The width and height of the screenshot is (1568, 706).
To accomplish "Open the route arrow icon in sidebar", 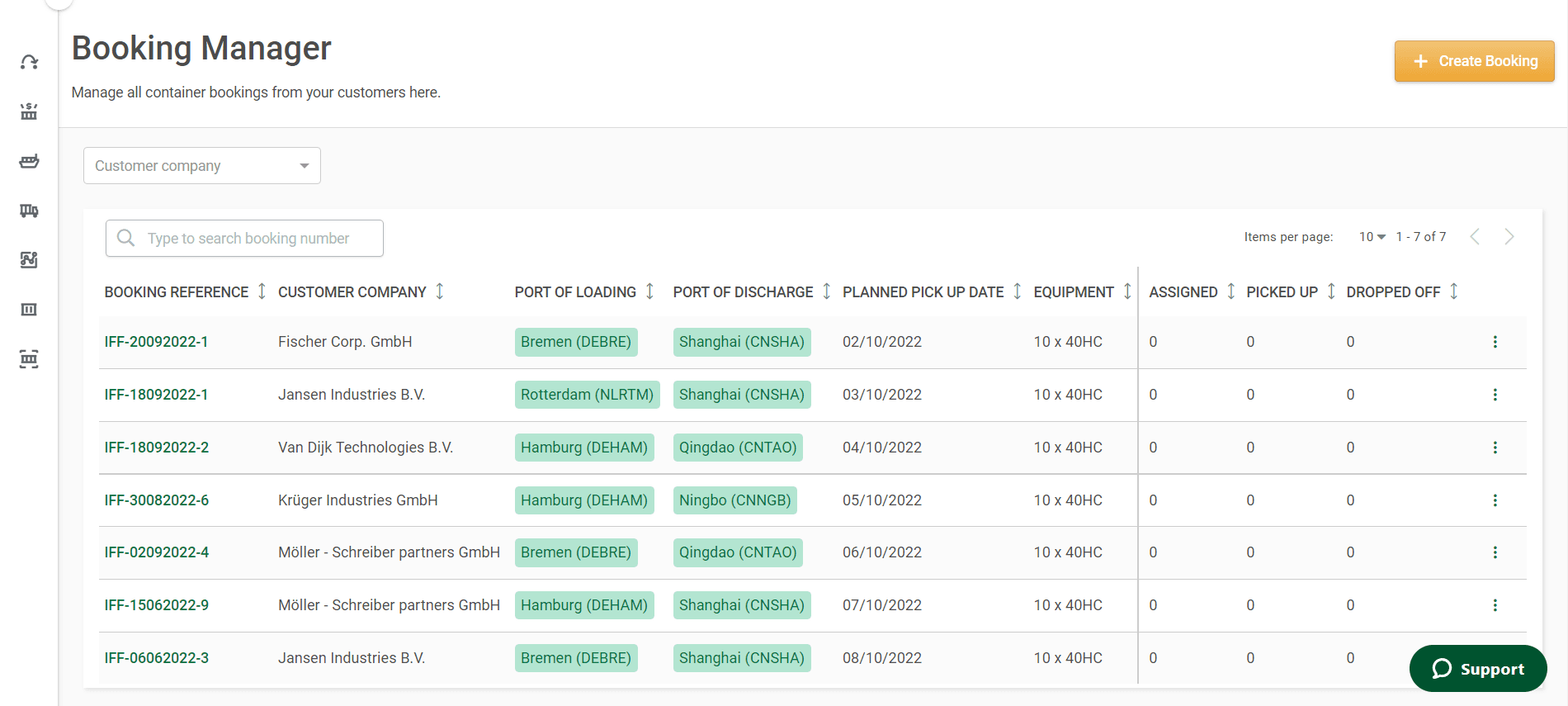I will point(29,62).
